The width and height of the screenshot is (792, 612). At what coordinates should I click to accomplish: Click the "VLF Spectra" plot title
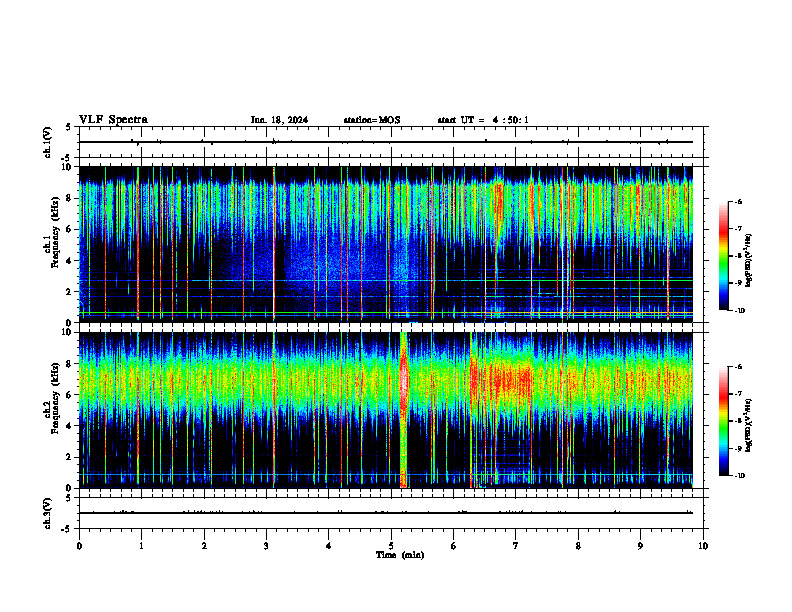[x=113, y=120]
